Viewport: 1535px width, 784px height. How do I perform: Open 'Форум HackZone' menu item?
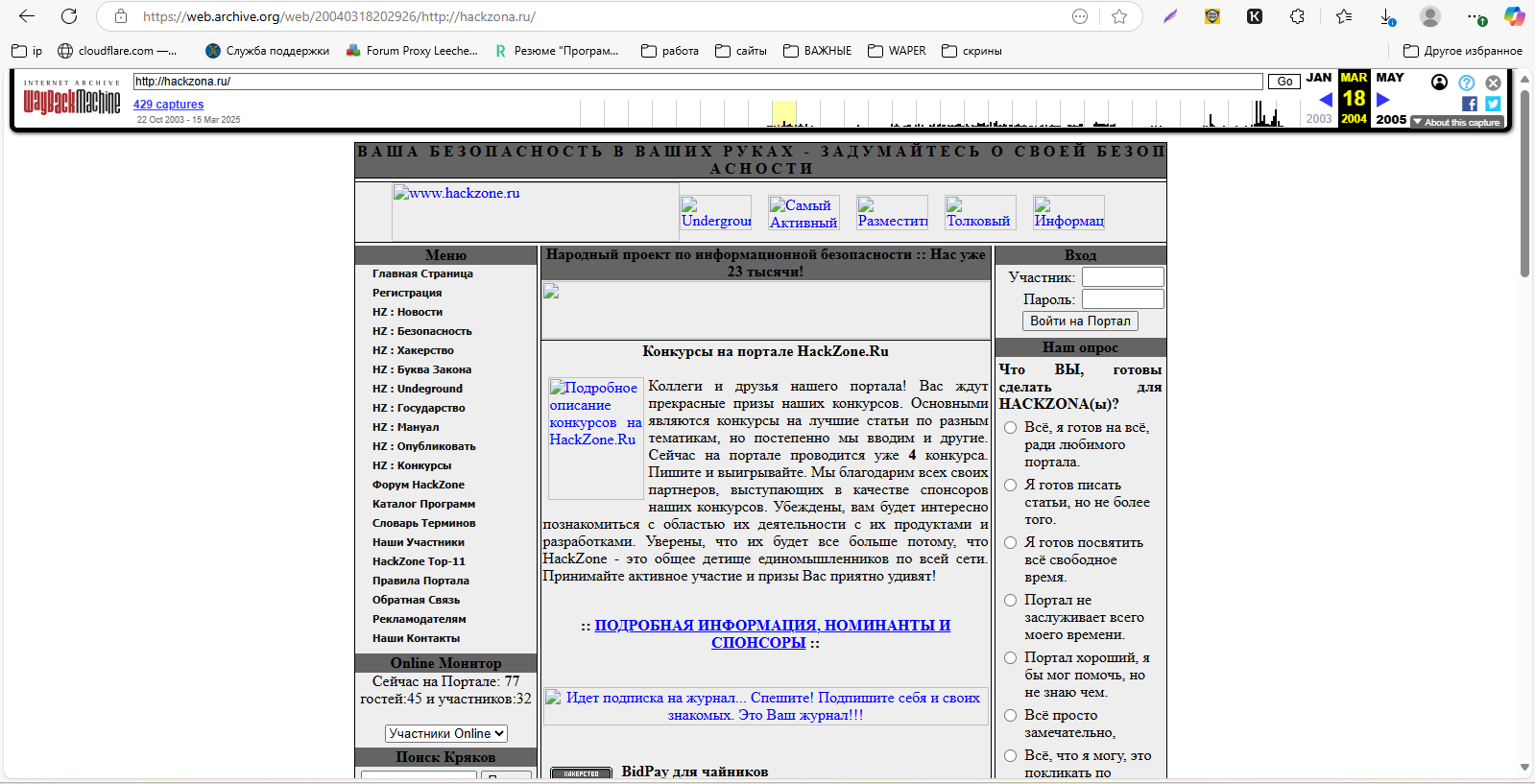point(419,485)
